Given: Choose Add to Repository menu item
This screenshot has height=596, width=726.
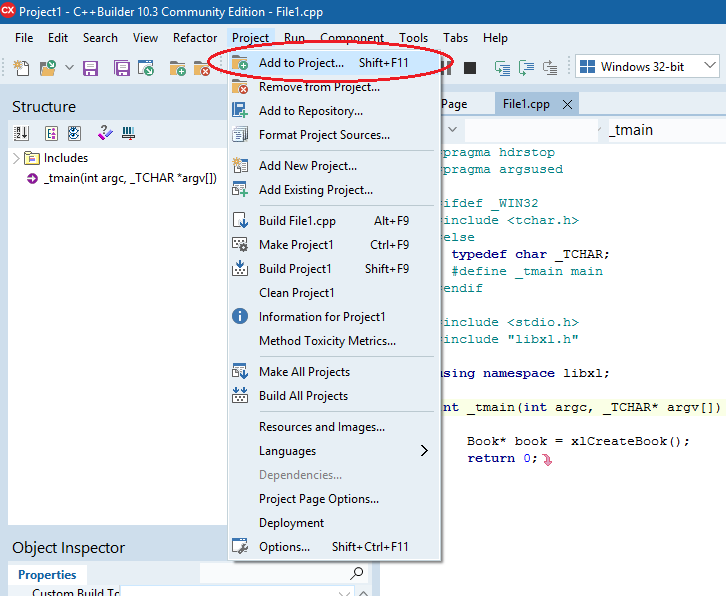Looking at the screenshot, I should click(334, 111).
